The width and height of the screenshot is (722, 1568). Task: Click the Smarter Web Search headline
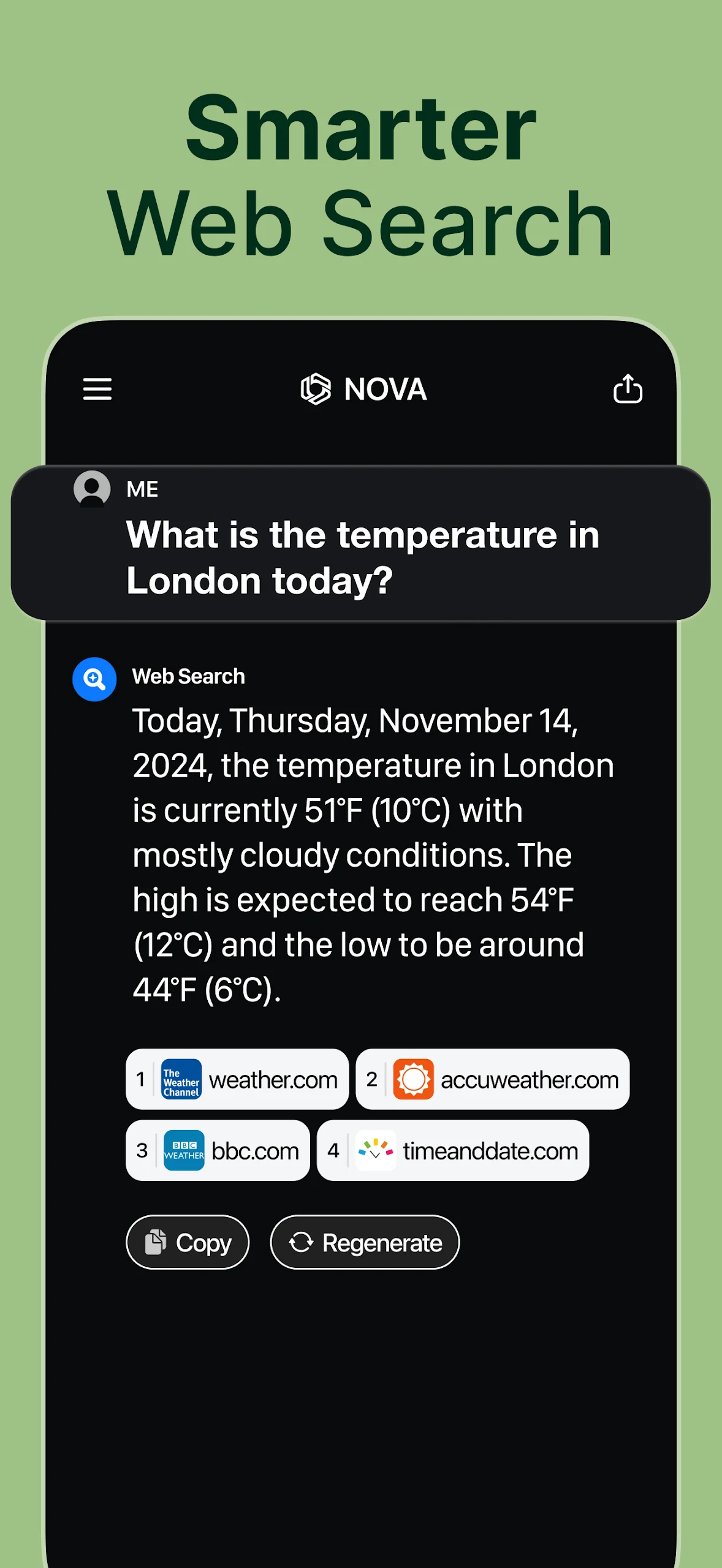(360, 176)
